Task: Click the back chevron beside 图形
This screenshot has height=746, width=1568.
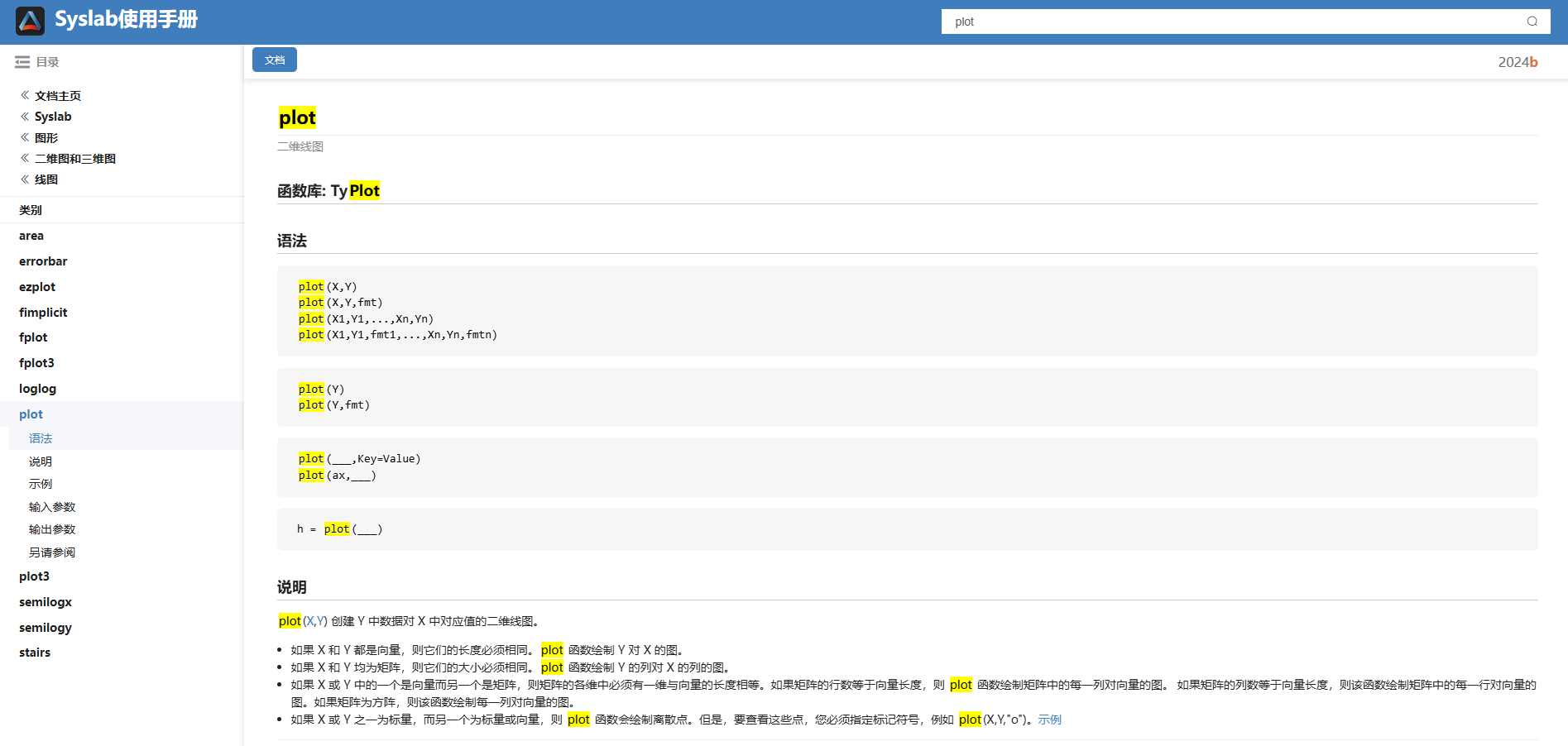Action: coord(25,137)
